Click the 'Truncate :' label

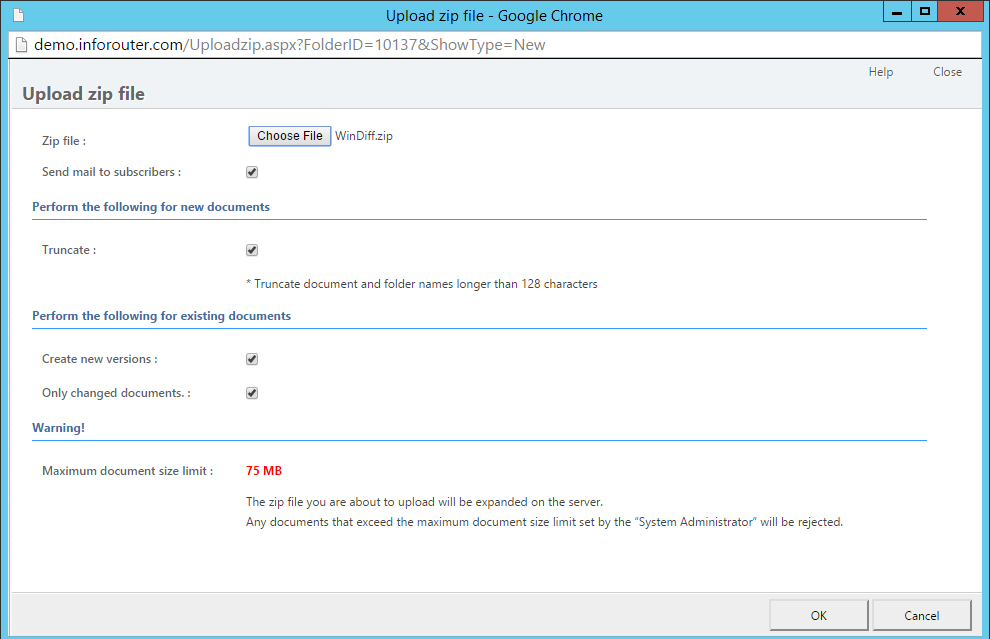coord(69,250)
